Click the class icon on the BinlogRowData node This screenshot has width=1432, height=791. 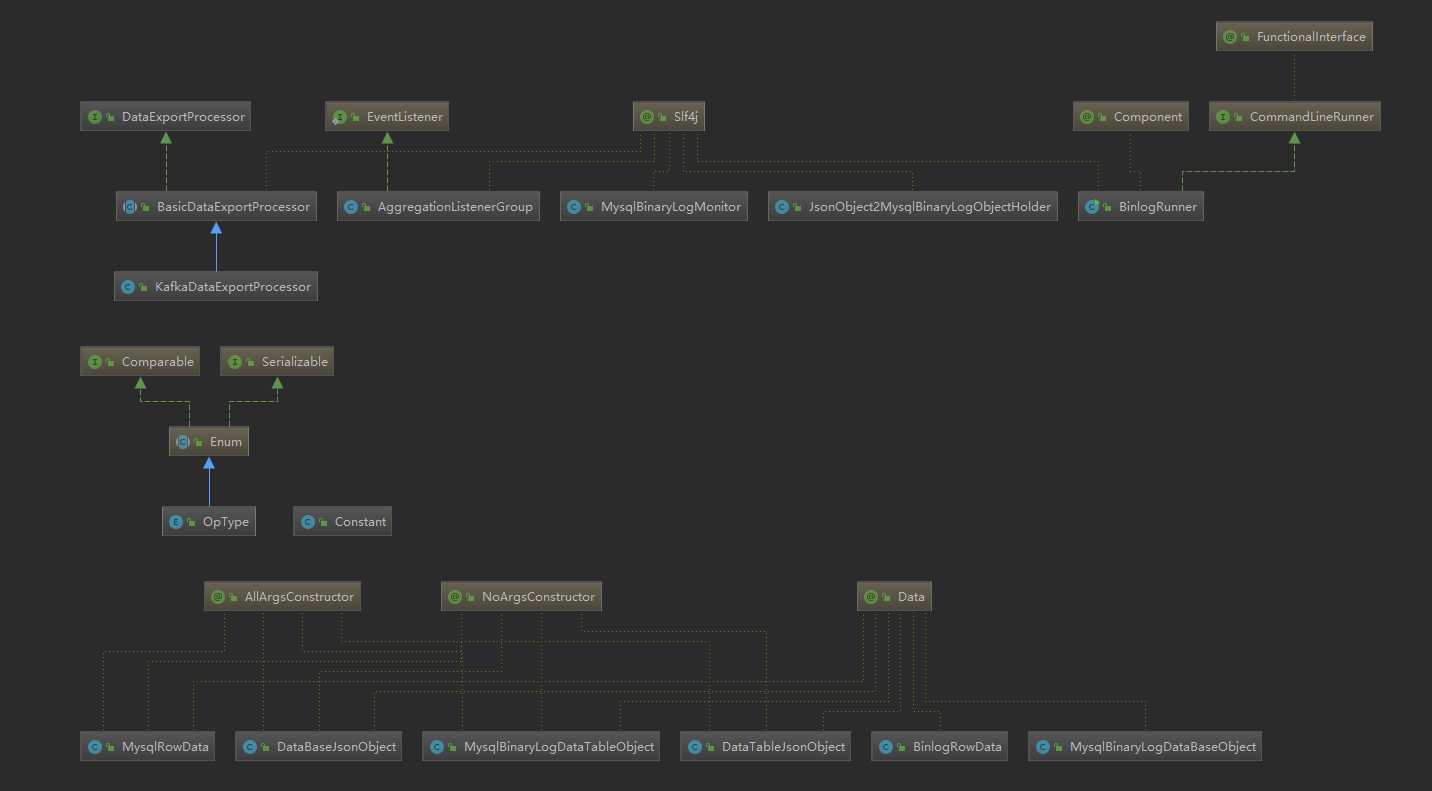click(x=886, y=747)
